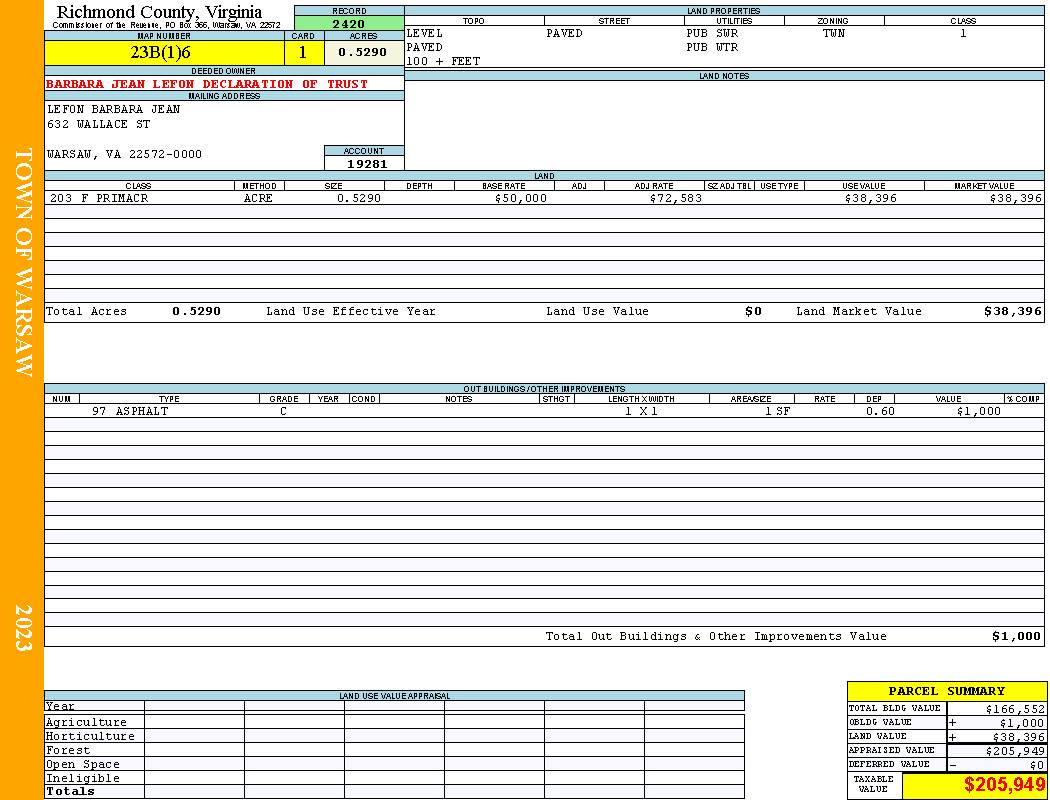Select the Open Space row label

(x=82, y=765)
